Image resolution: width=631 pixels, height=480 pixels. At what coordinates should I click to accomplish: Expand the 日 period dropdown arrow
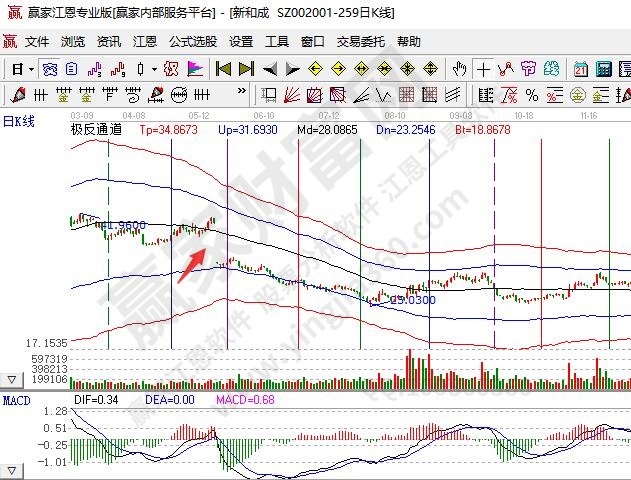[x=32, y=69]
